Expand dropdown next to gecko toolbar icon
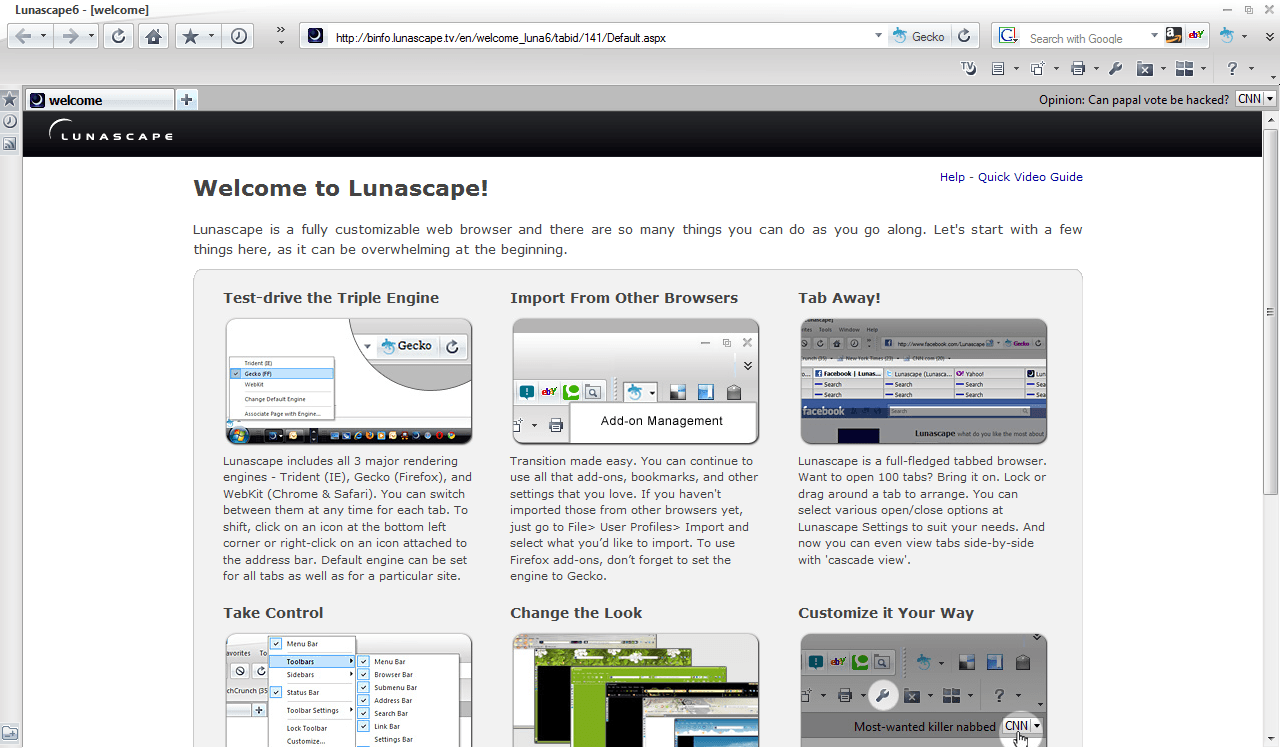 (x=1245, y=36)
